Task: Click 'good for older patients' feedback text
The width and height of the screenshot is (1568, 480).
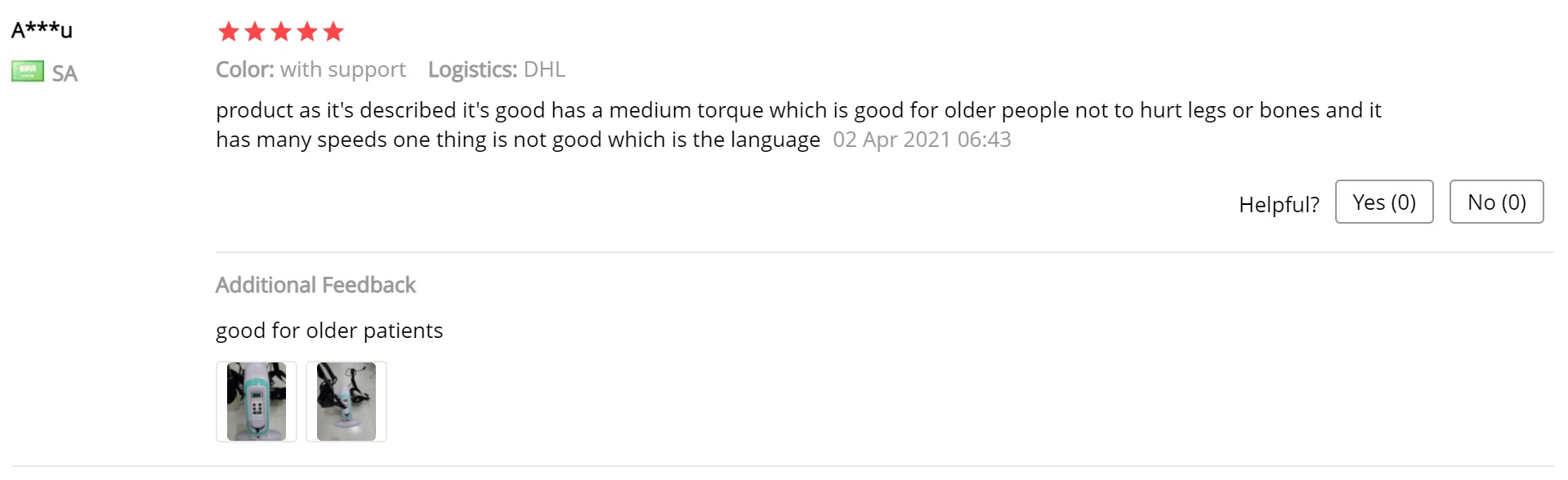Action: tap(329, 331)
